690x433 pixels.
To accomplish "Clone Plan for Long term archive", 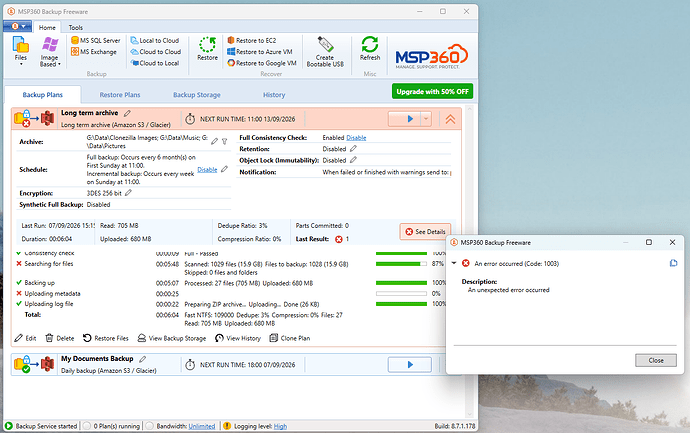I will (290, 338).
